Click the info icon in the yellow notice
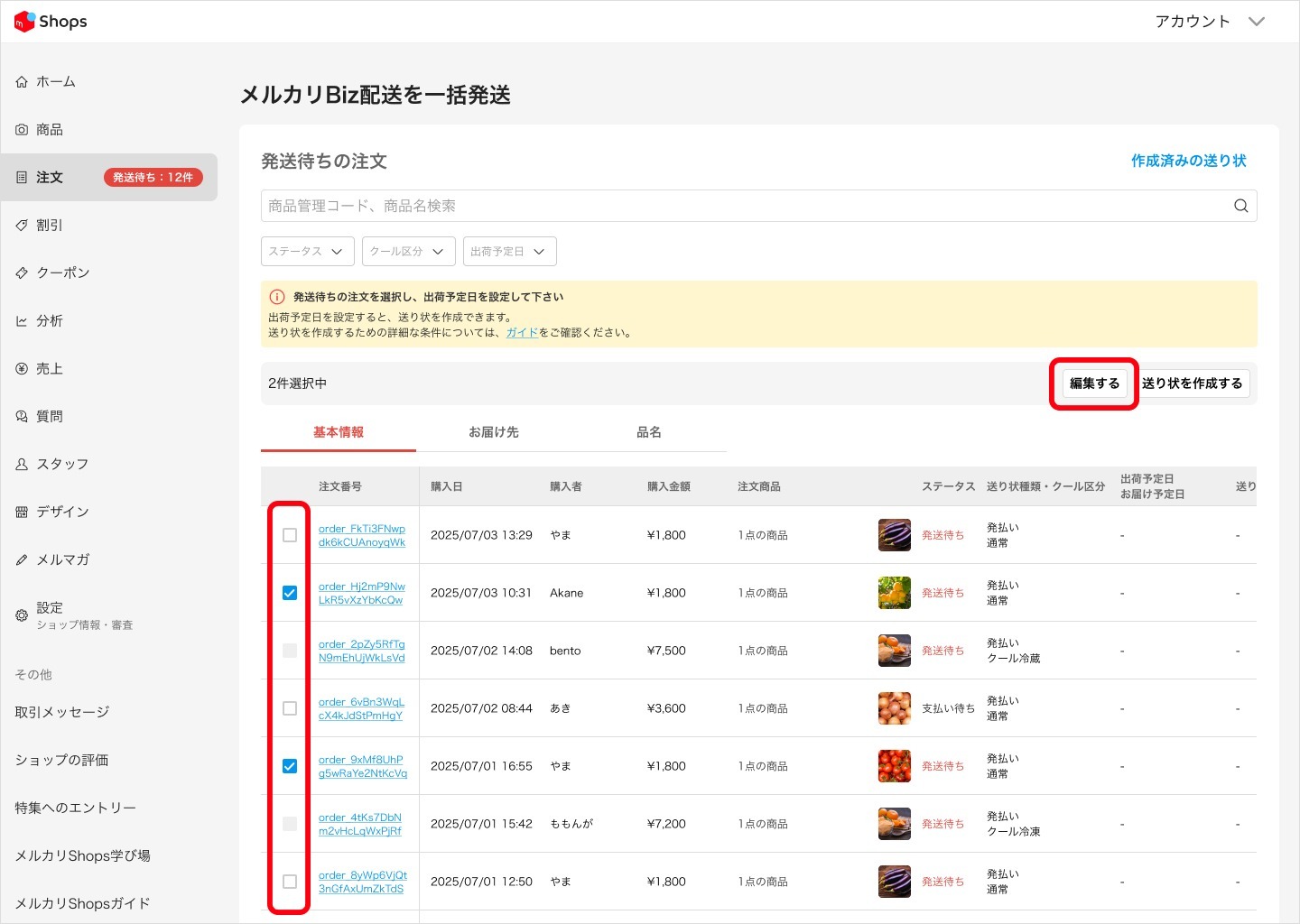This screenshot has height=924, width=1300. pyautogui.click(x=277, y=297)
